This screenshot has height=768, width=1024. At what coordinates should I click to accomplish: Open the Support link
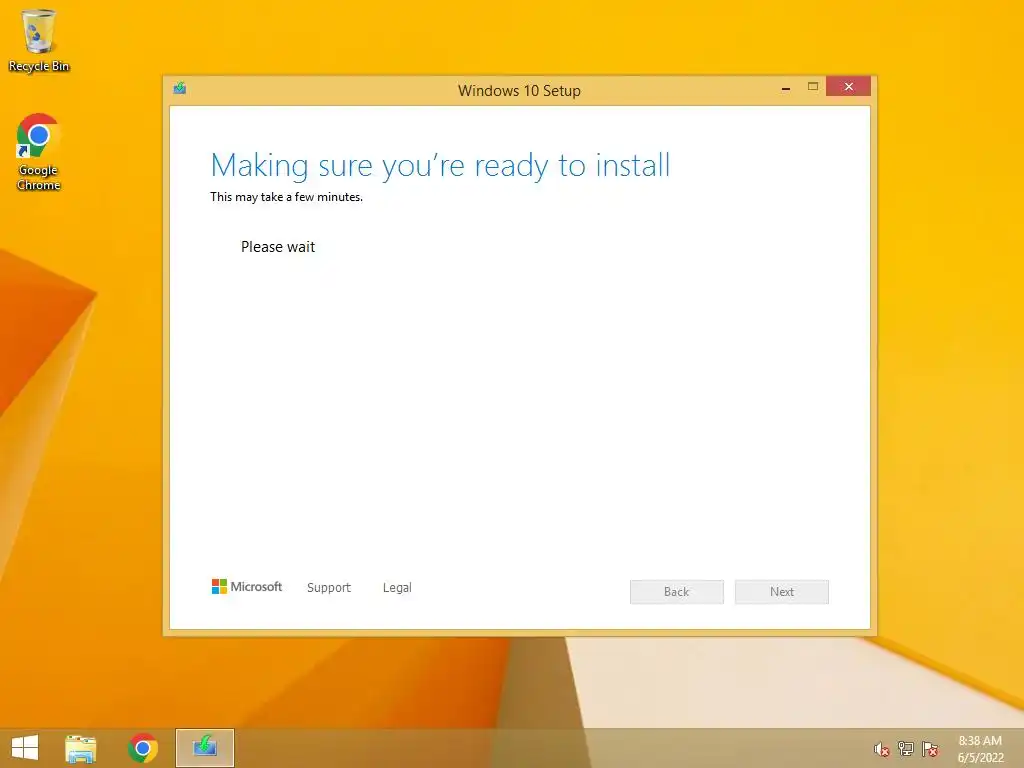coord(328,587)
